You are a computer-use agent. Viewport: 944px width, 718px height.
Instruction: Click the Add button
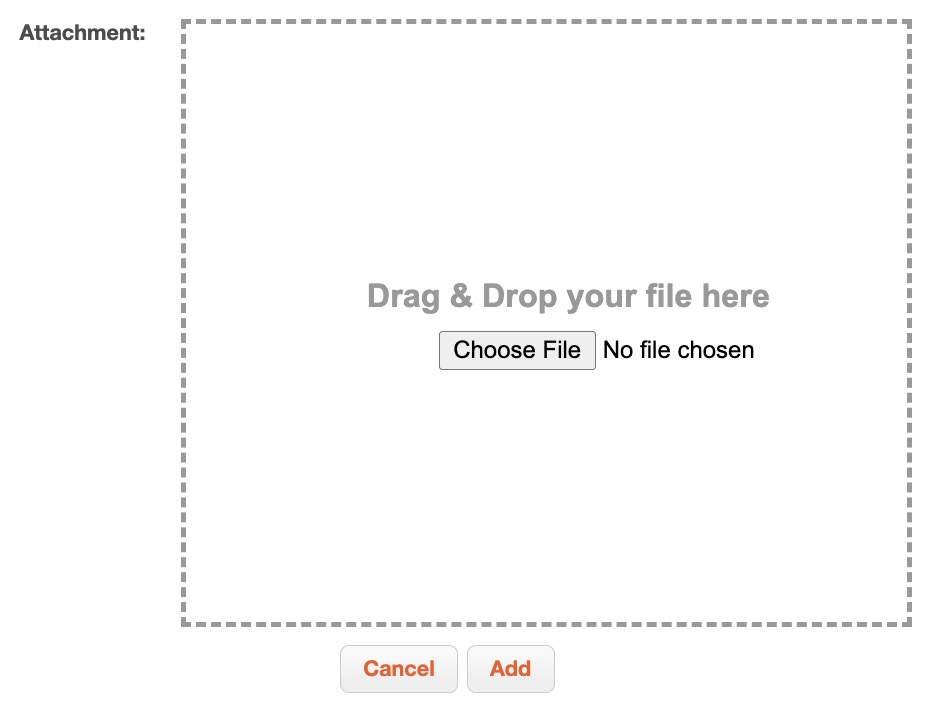point(510,669)
